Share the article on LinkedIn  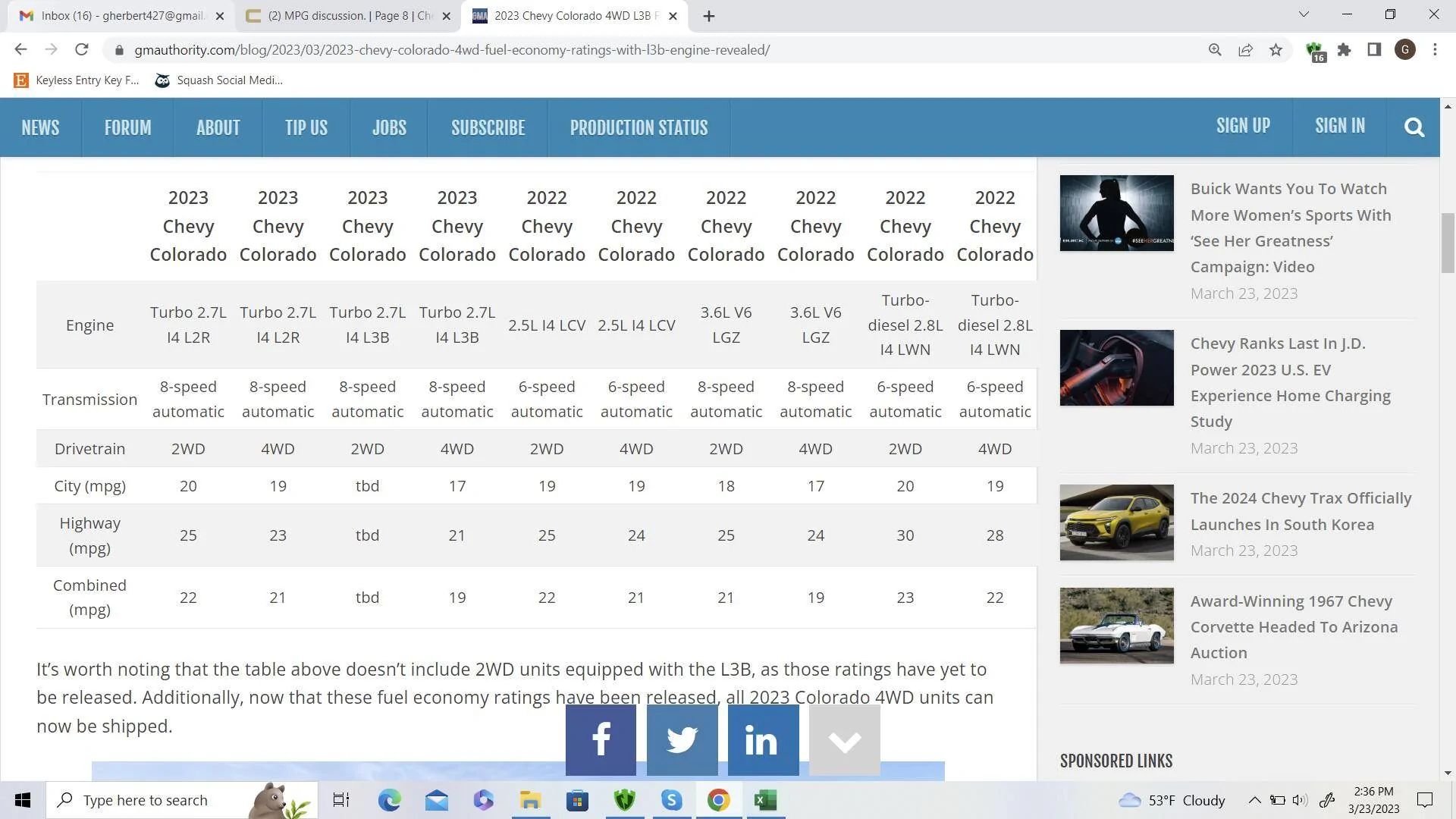763,740
